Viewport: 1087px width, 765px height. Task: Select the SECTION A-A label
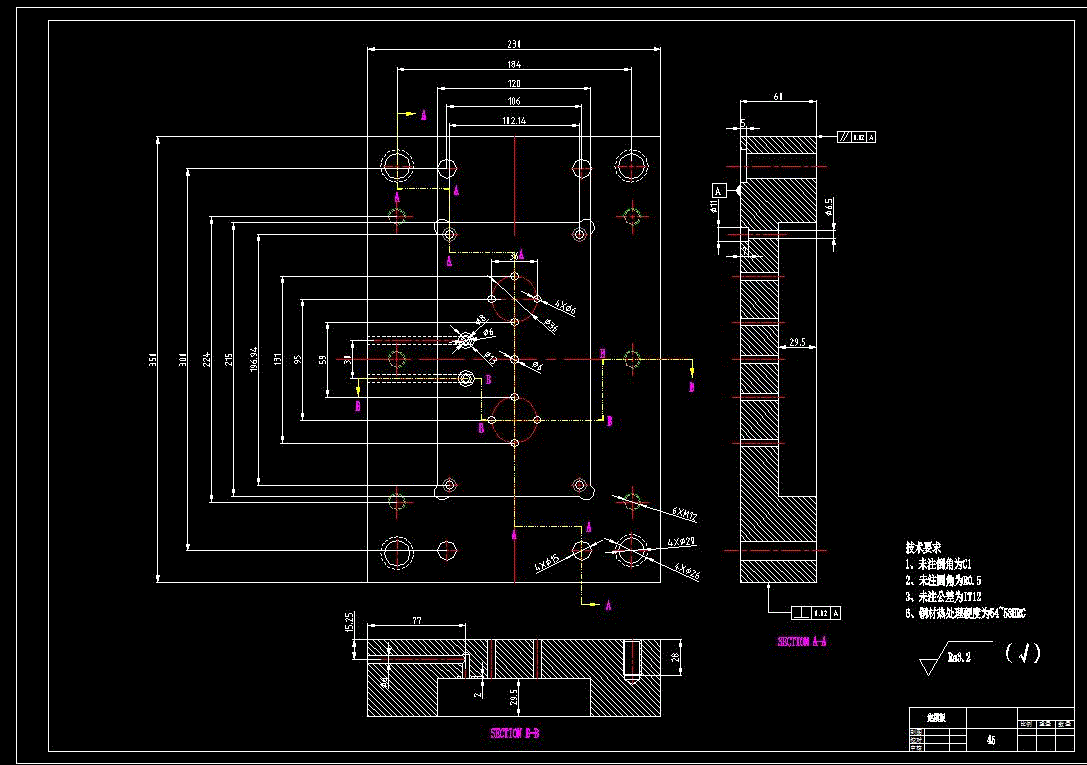coord(801,642)
